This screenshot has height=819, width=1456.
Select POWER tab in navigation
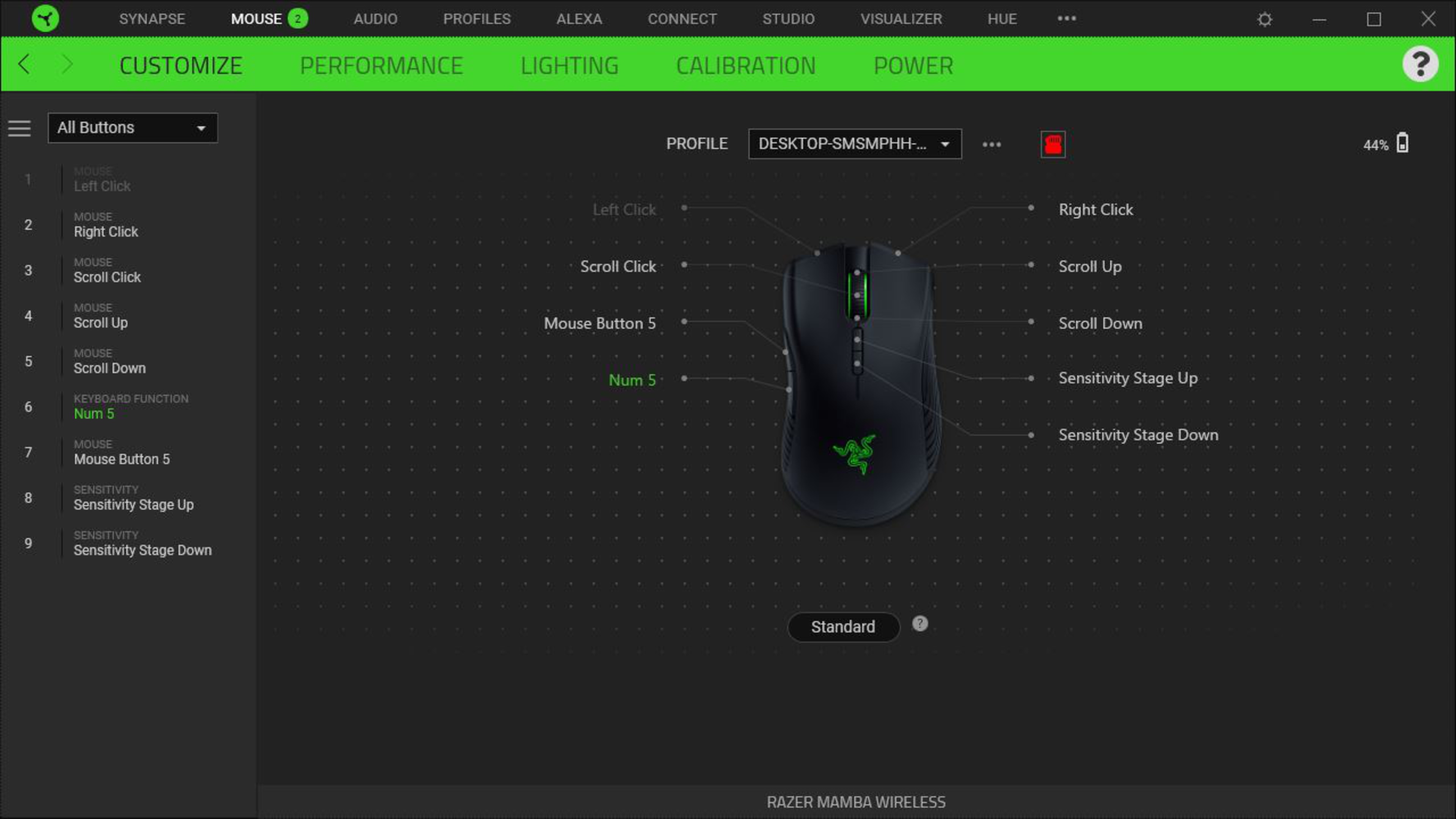pos(912,64)
